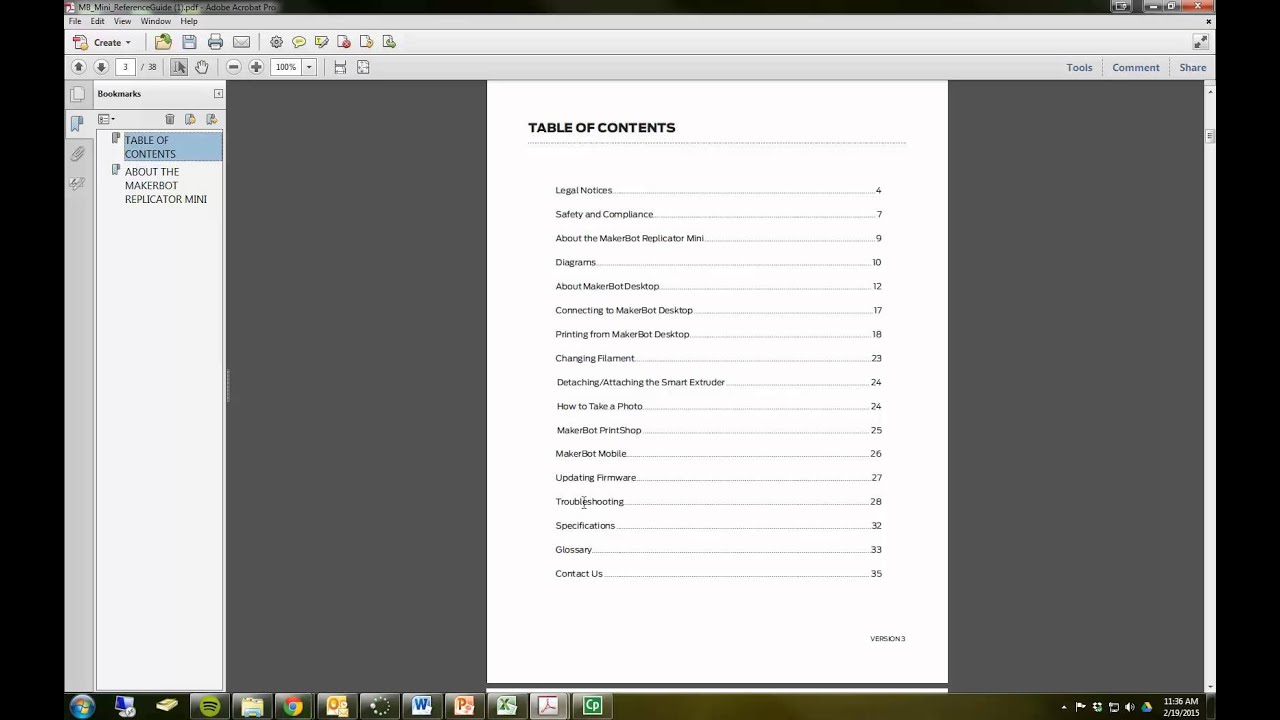This screenshot has height=720, width=1280.
Task: Go to next page with down arrow
Action: 101,67
